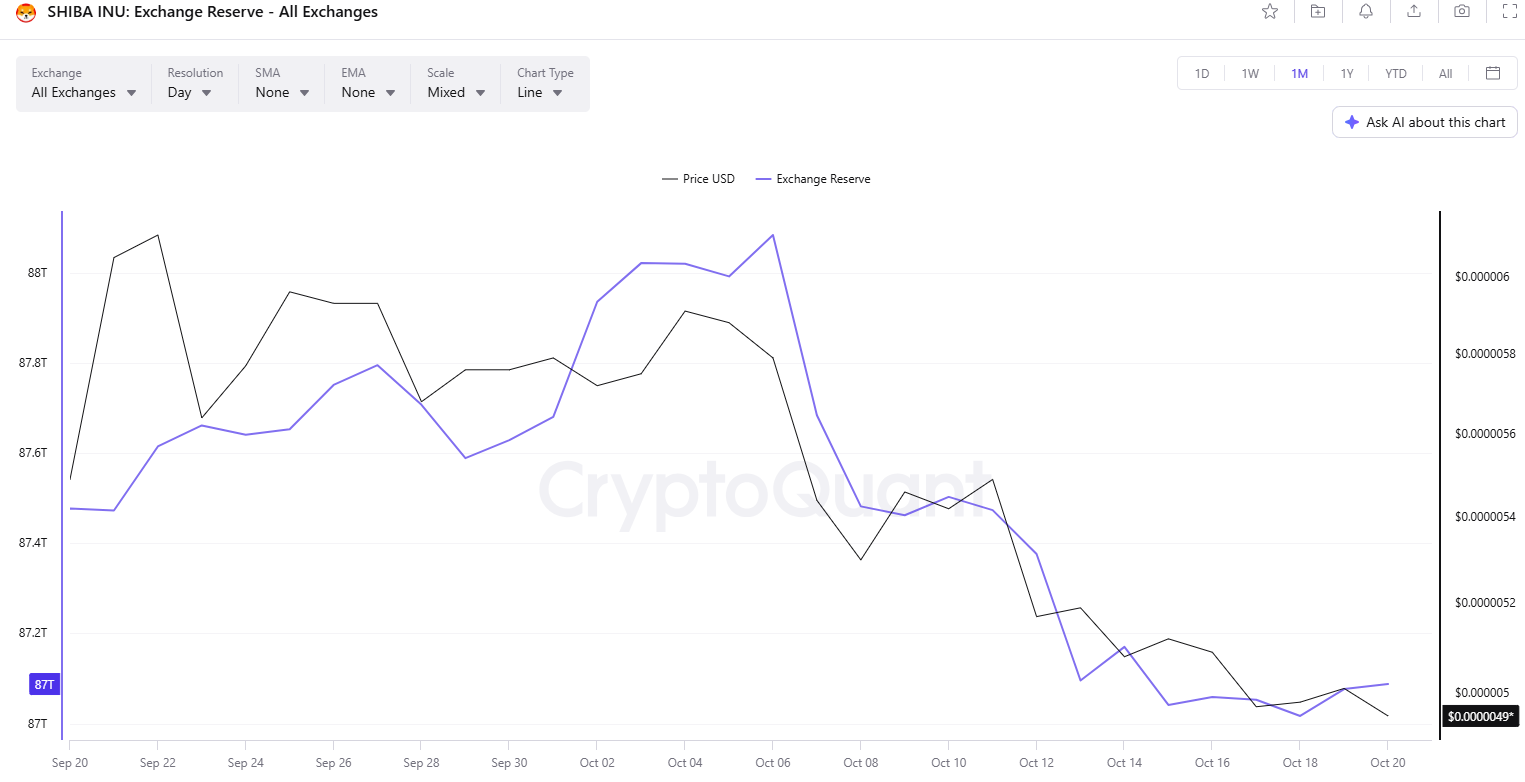The height and width of the screenshot is (782, 1525).
Task: Switch to the YTD time range
Action: [x=1396, y=73]
